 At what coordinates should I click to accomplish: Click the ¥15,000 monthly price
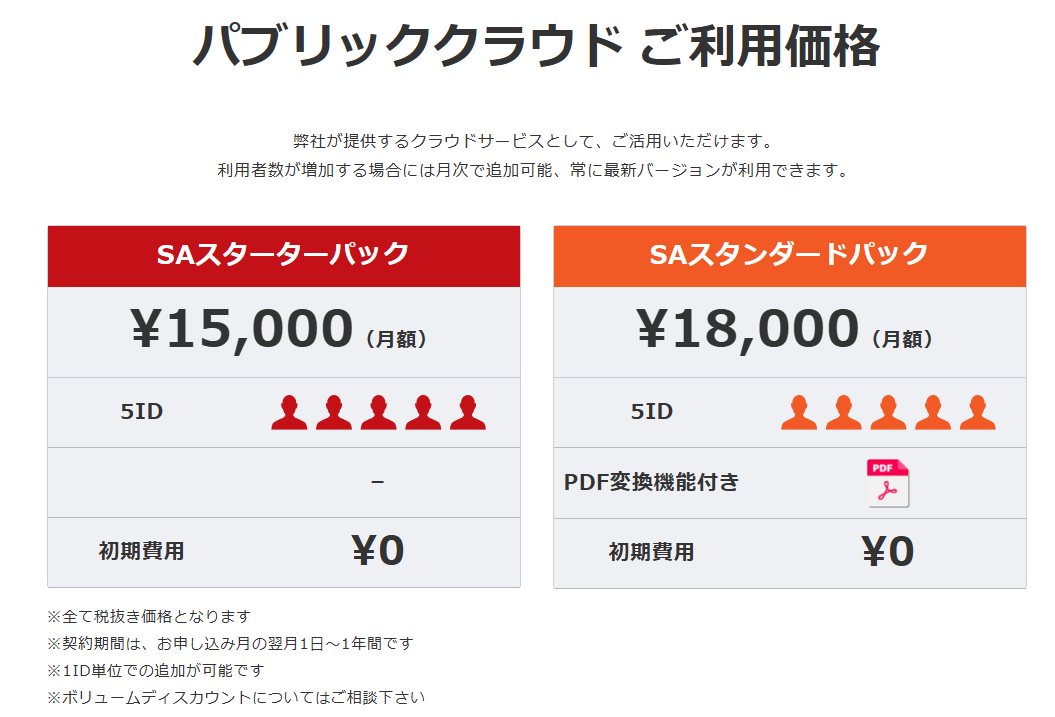click(x=242, y=329)
